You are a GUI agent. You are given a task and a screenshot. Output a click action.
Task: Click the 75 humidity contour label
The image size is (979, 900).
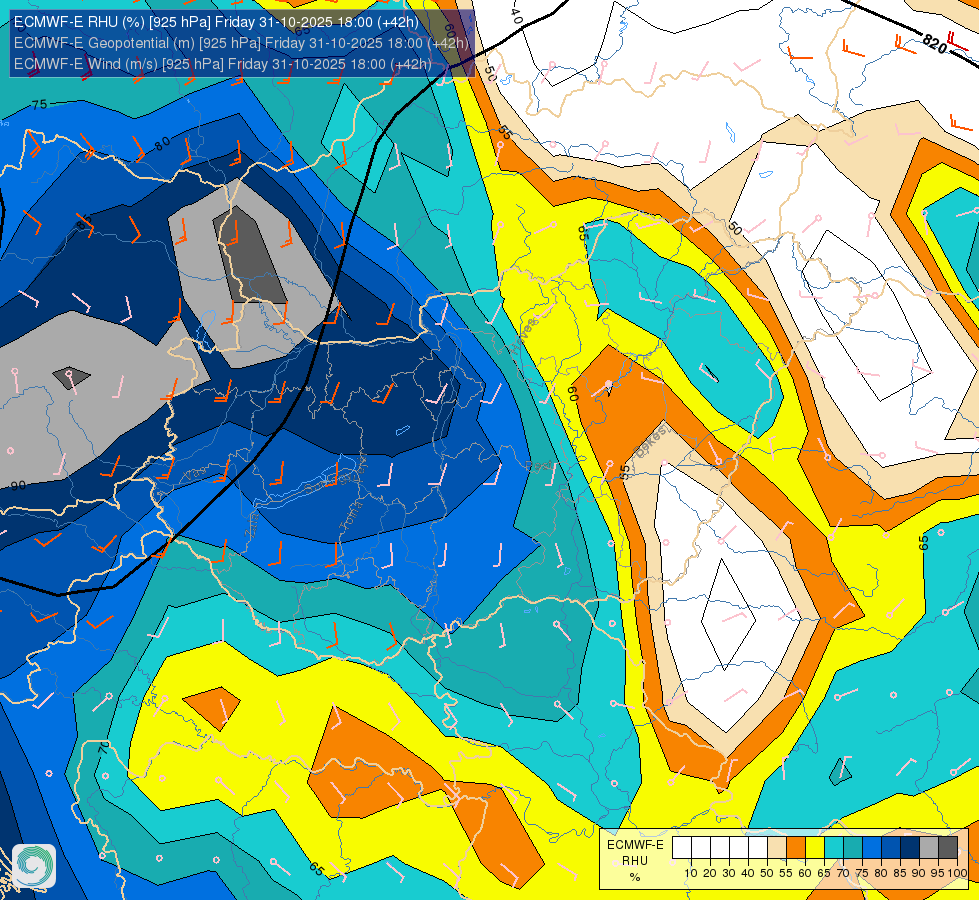pyautogui.click(x=39, y=104)
